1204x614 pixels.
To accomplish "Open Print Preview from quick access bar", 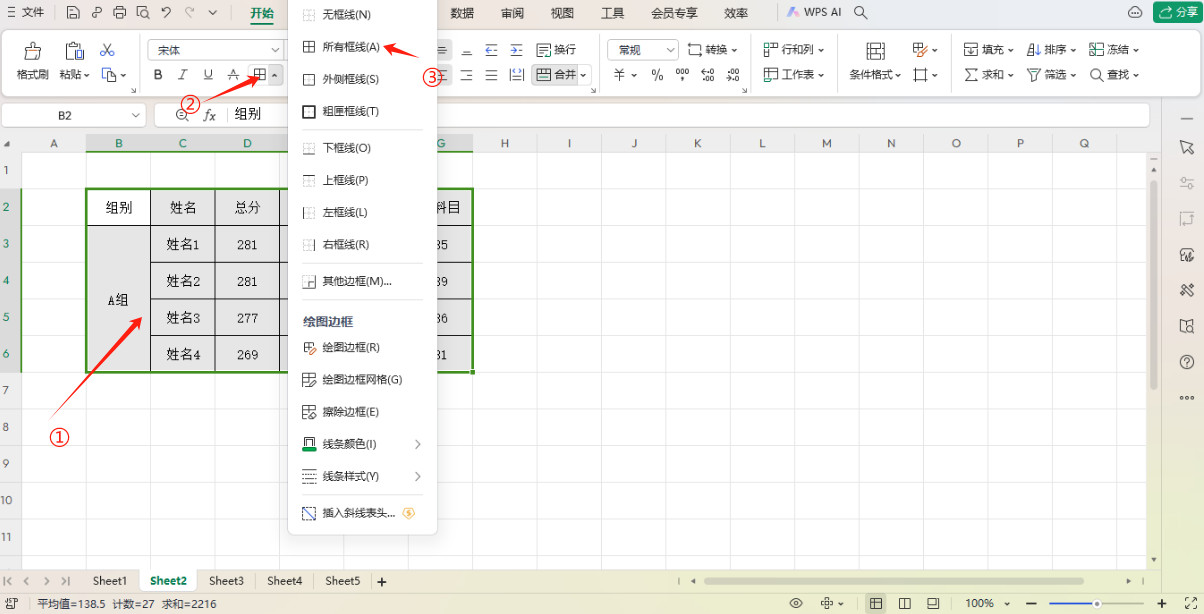I will 142,13.
